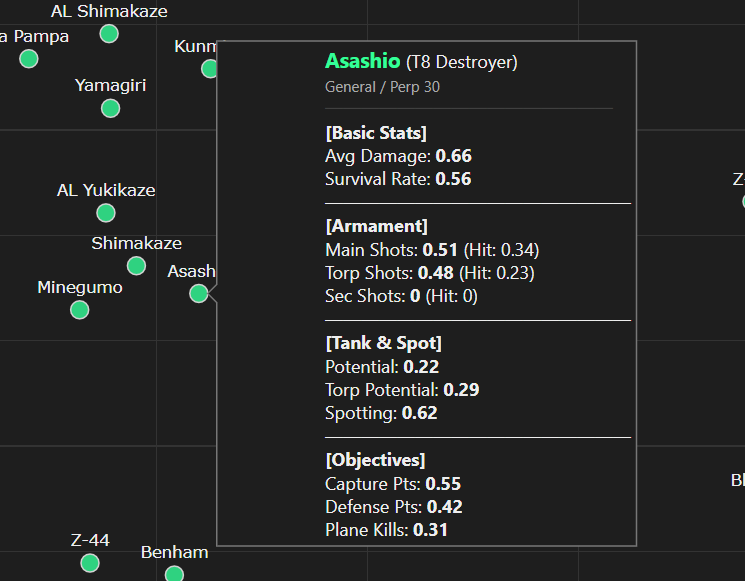
Task: Select the Kunming dot beside the tooltip
Action: click(209, 69)
